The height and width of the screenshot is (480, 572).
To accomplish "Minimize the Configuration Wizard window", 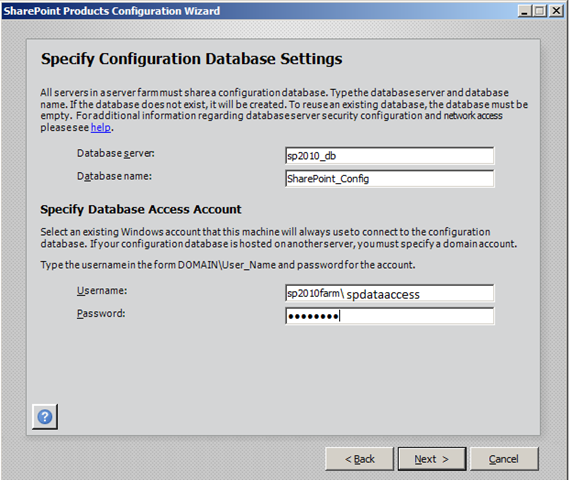I will (525, 11).
